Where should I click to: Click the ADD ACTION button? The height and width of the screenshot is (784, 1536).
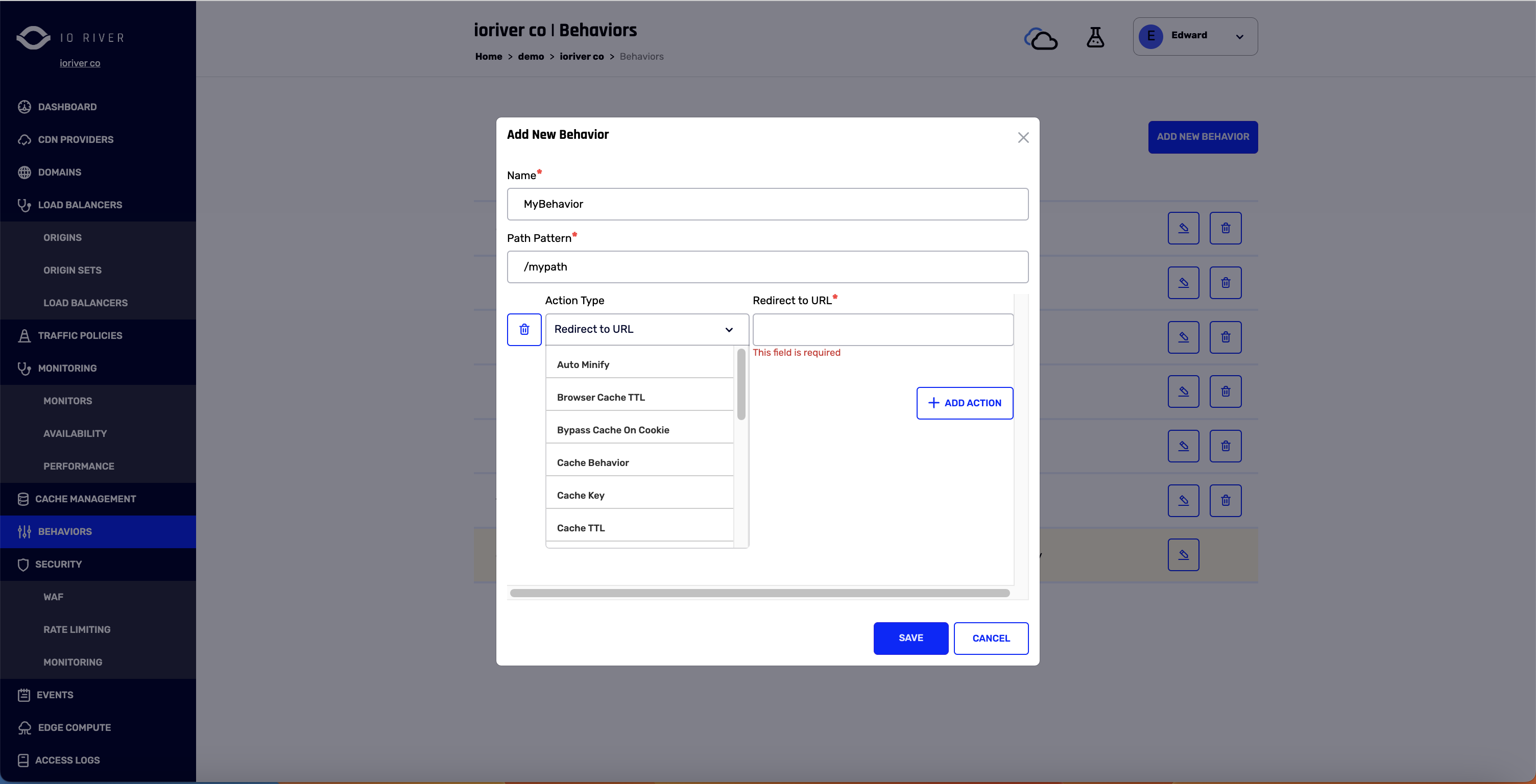click(x=964, y=402)
